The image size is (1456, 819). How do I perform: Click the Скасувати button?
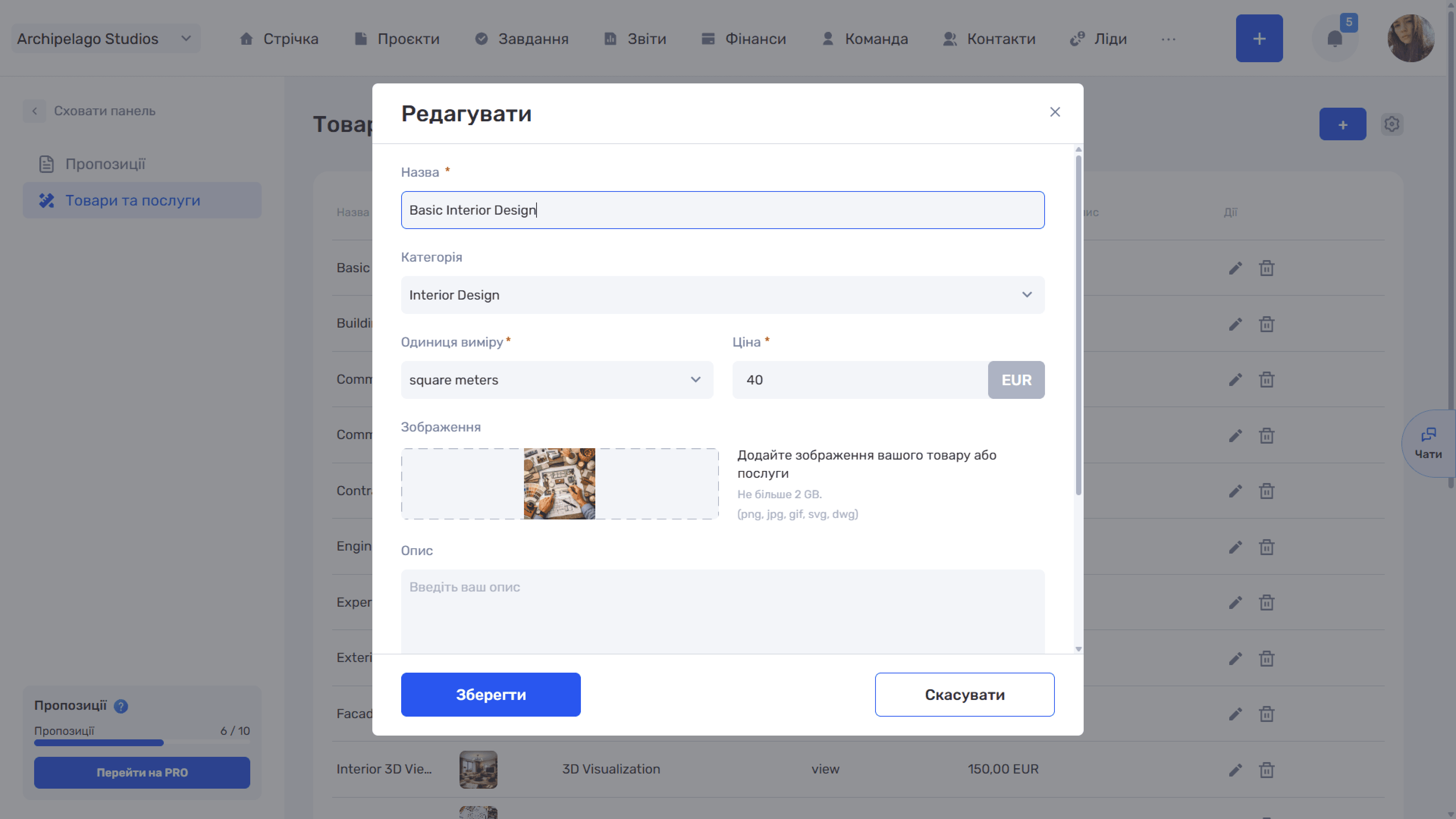(964, 695)
